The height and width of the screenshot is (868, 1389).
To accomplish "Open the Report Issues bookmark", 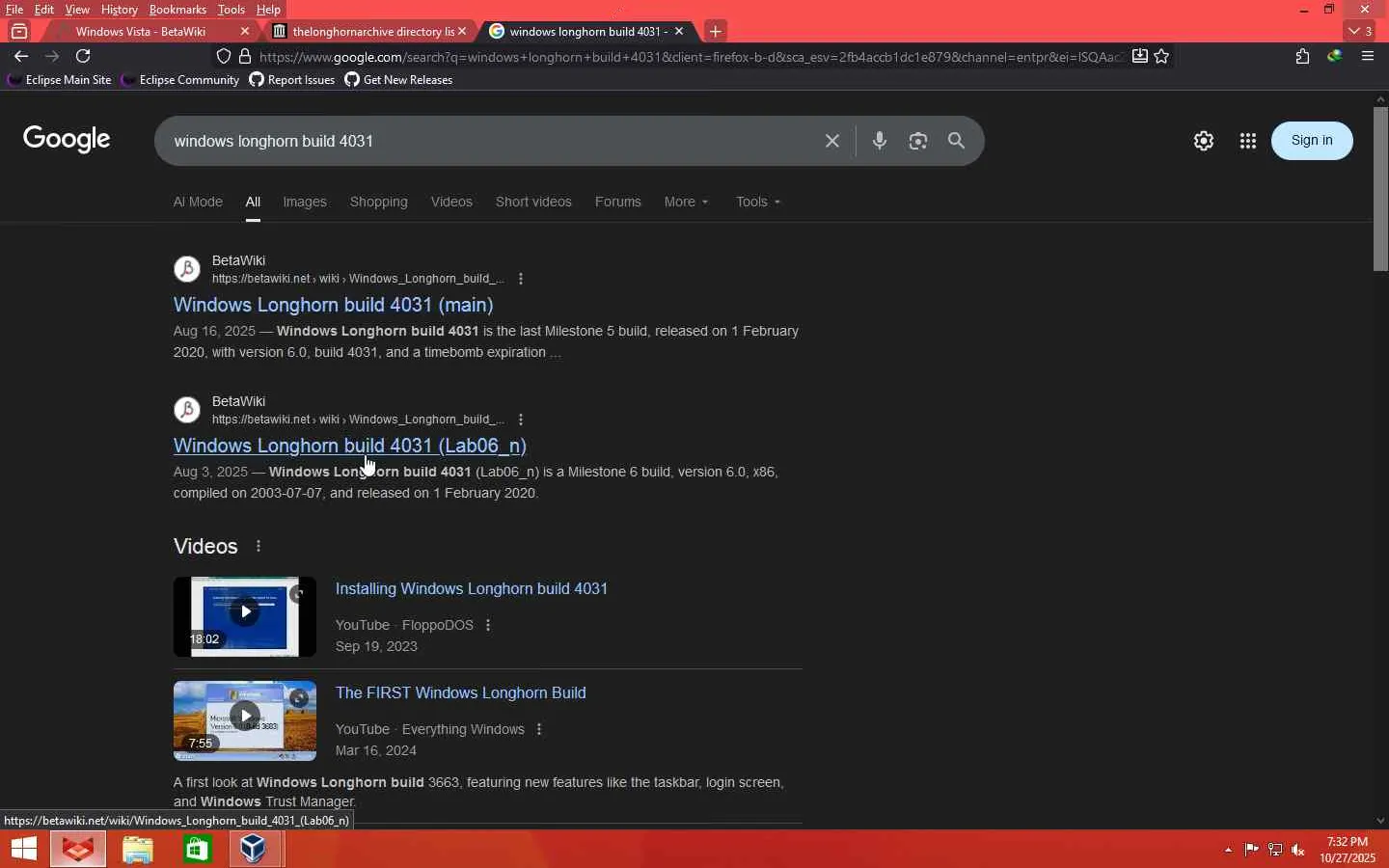I will tap(292, 80).
